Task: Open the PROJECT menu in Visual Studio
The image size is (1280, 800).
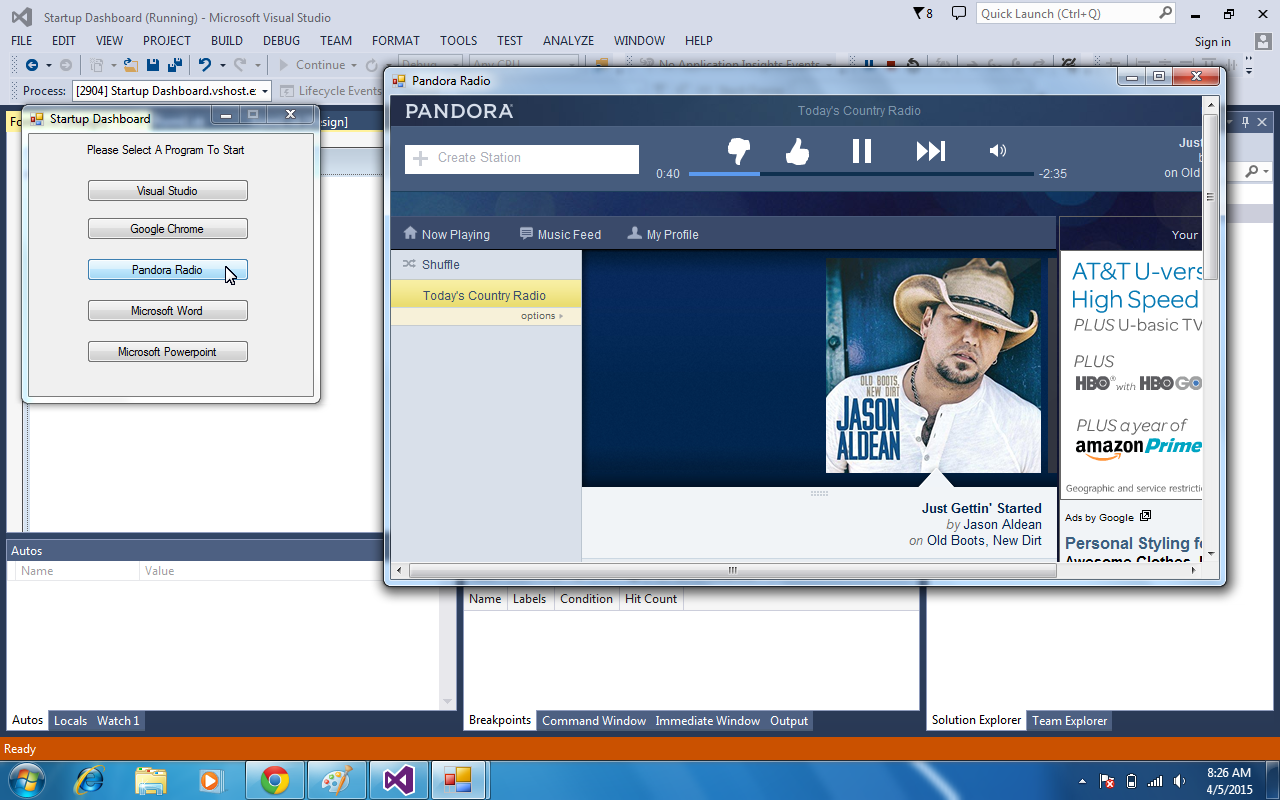Action: click(166, 41)
